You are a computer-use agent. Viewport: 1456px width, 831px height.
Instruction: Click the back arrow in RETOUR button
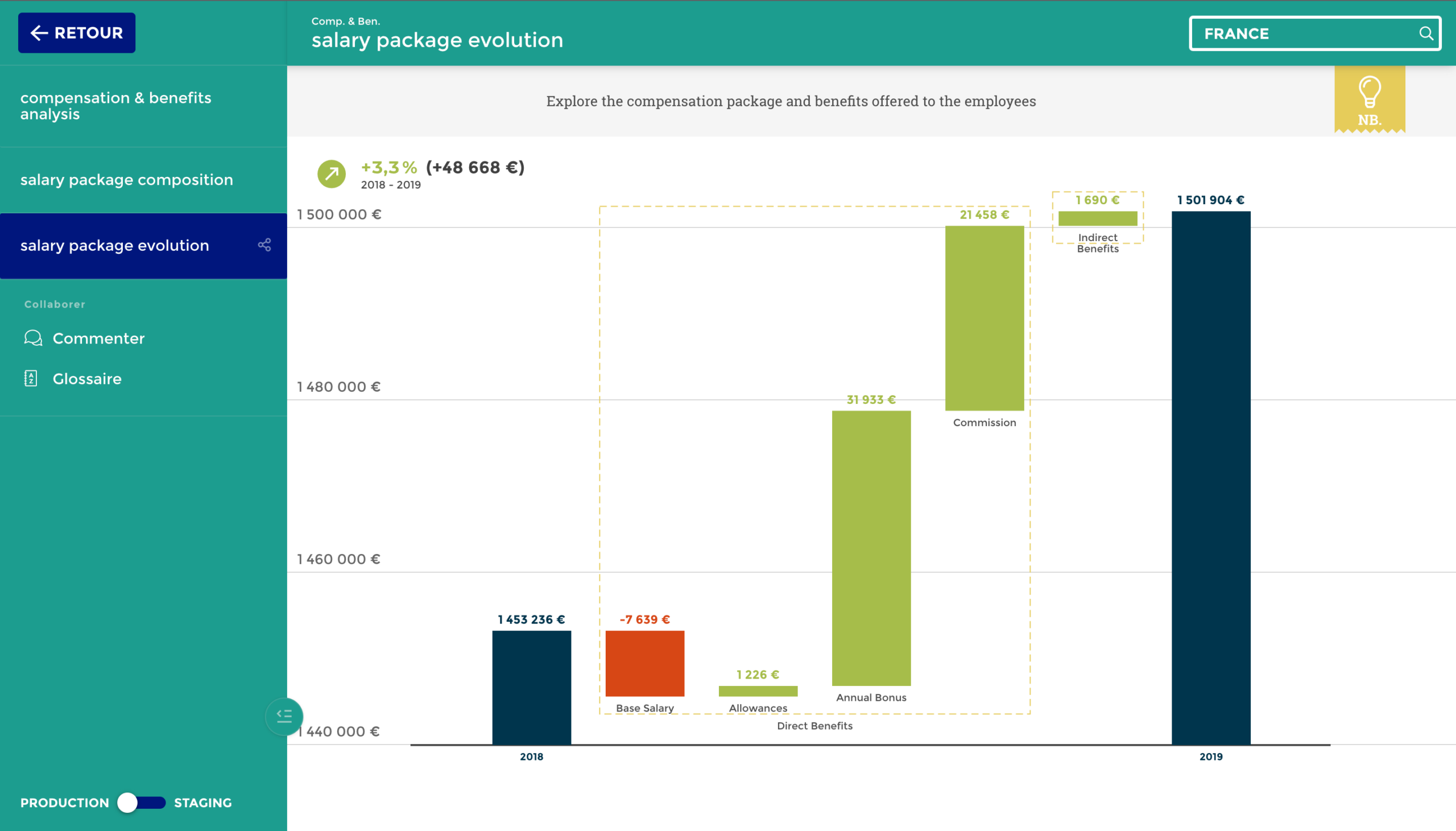(x=39, y=33)
